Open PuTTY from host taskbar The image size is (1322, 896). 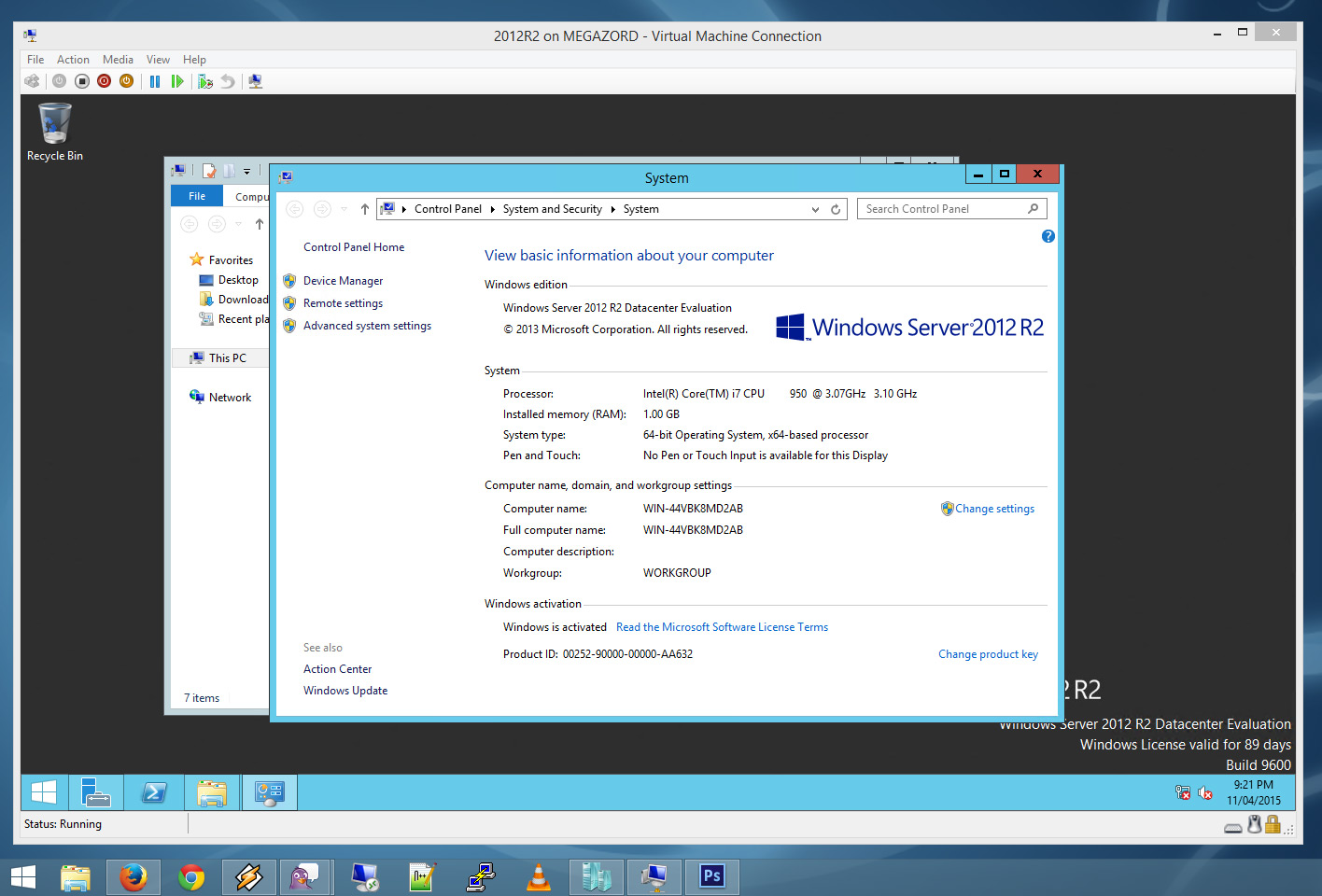(481, 877)
